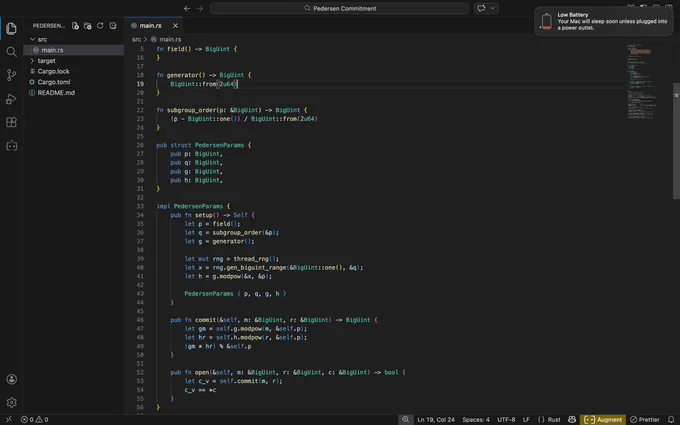Click on 'subgroup_order' function definition line 22

coord(191,110)
